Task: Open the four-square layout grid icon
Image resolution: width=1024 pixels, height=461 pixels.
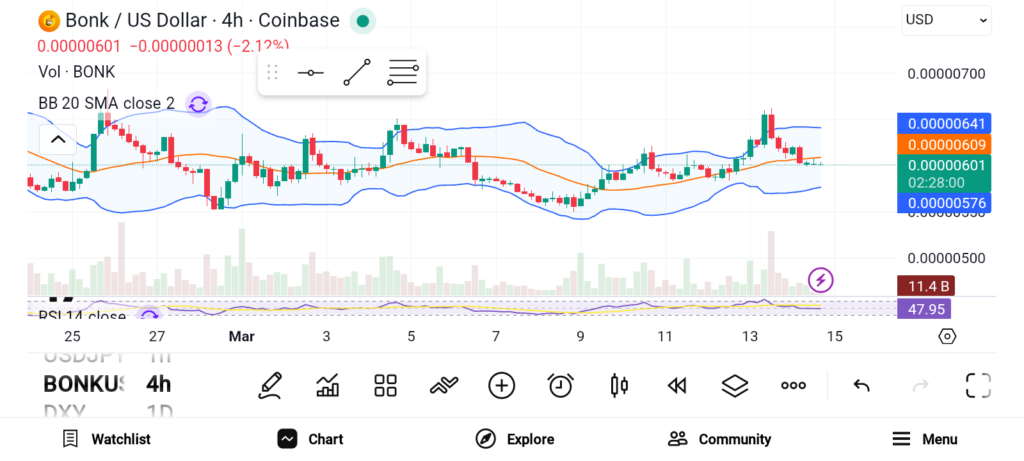Action: click(386, 385)
